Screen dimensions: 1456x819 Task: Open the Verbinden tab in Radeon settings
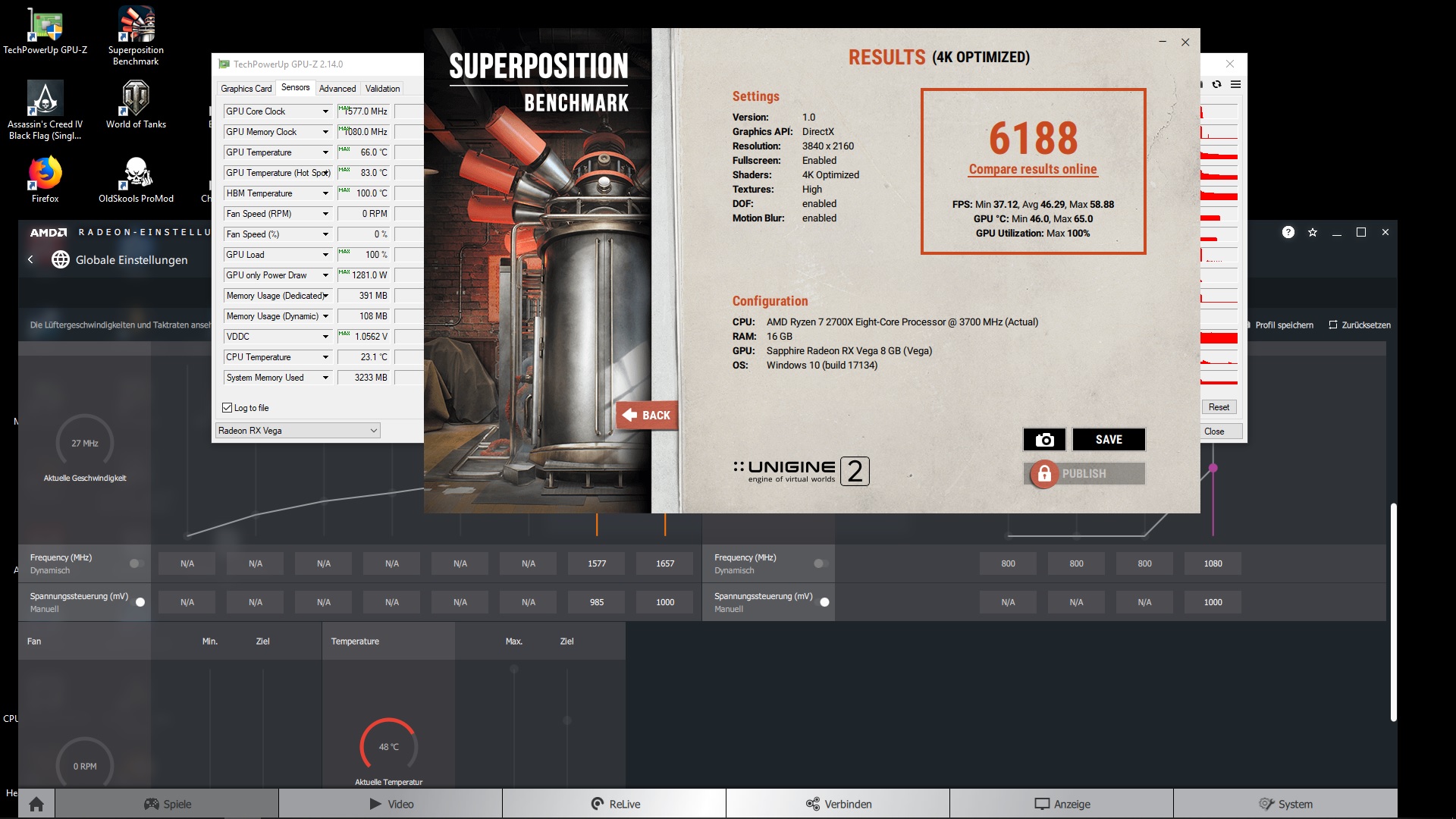coord(838,804)
